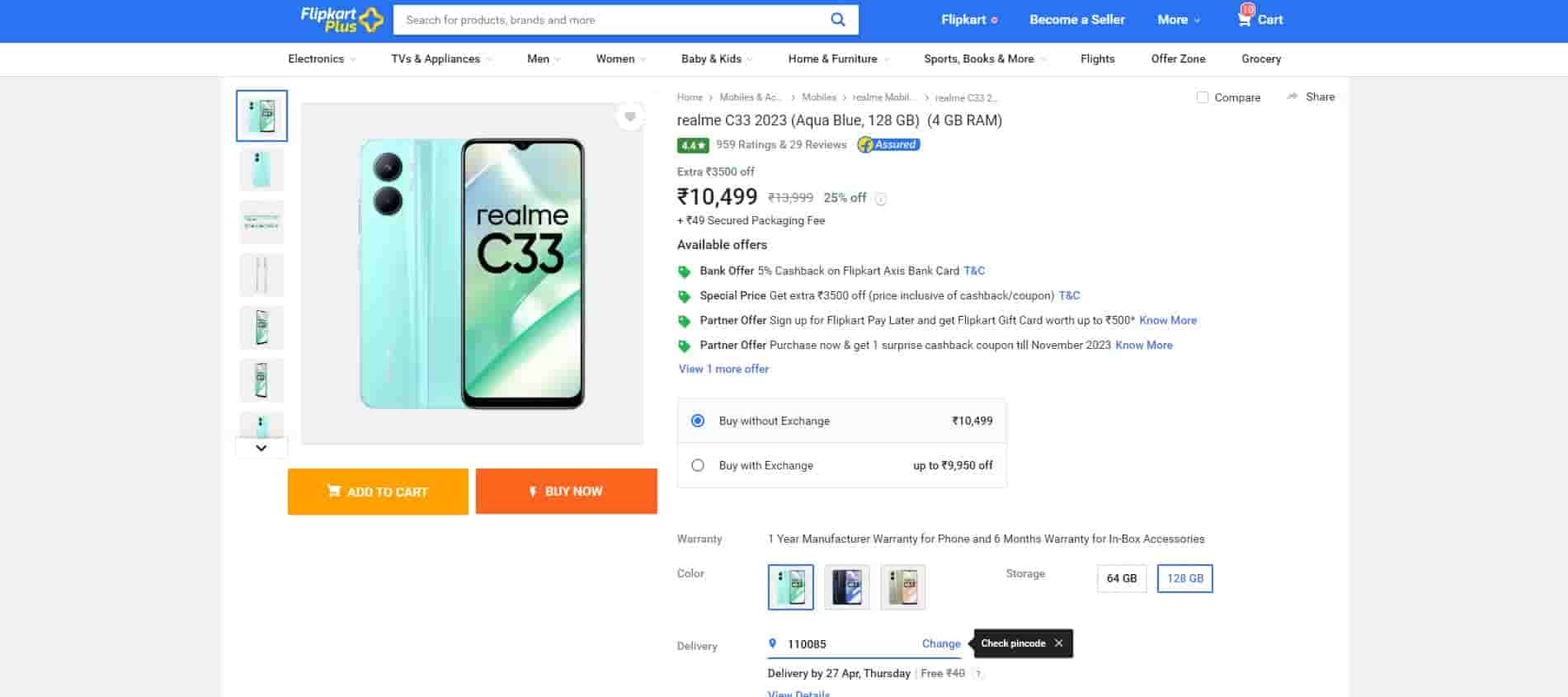The height and width of the screenshot is (697, 1568).
Task: Click the ADD TO CART button
Action: click(378, 492)
